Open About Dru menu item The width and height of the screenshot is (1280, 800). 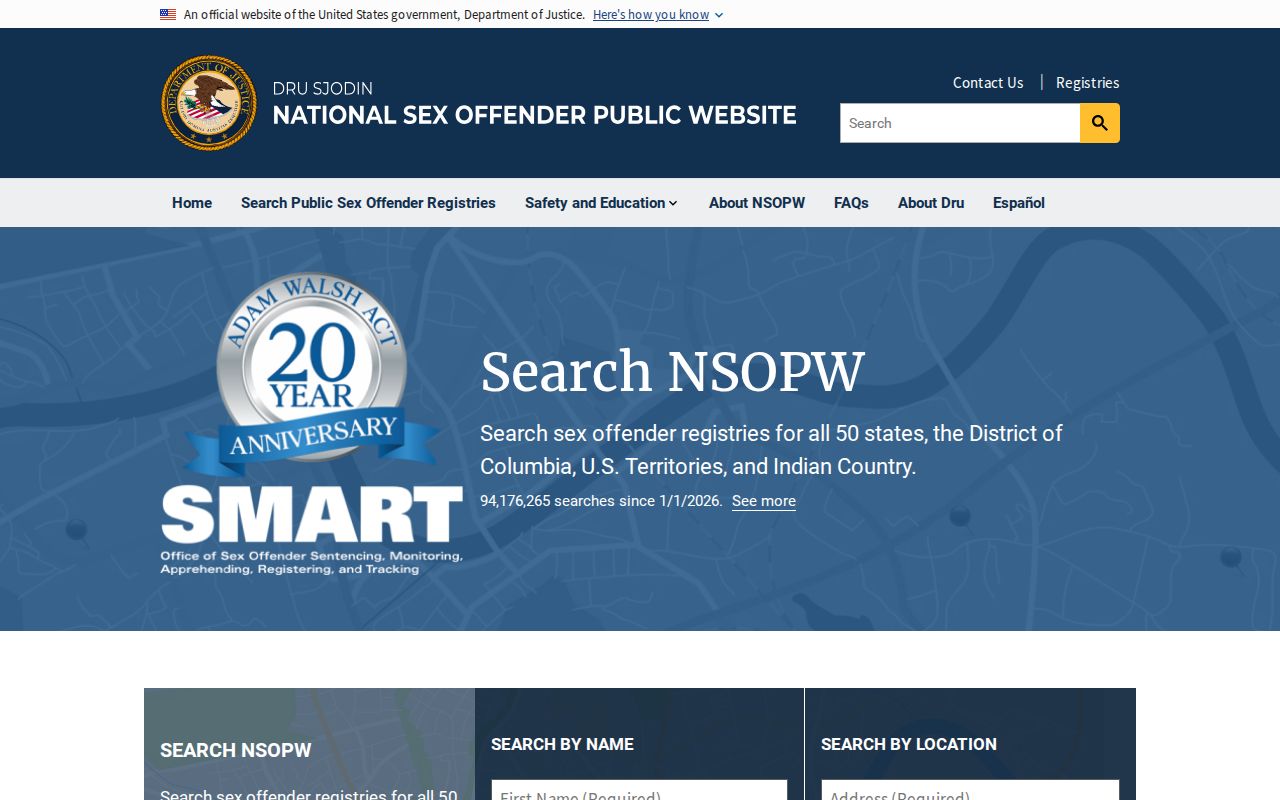tap(931, 203)
